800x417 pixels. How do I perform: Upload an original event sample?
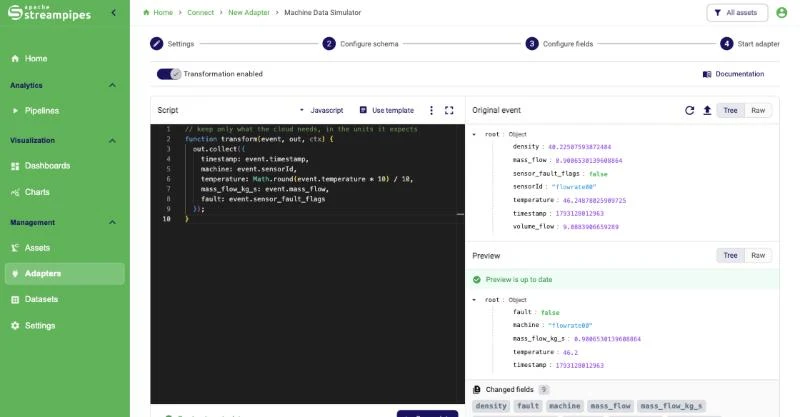[x=707, y=110]
